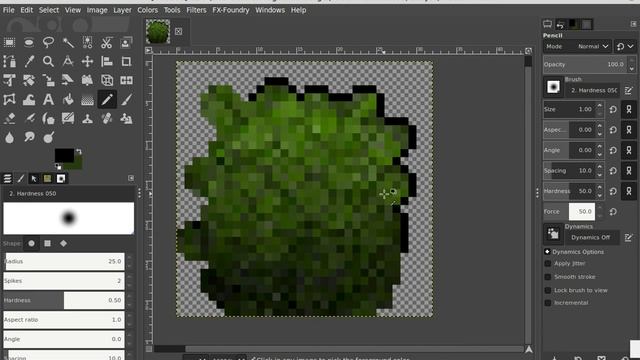This screenshot has width=640, height=360.
Task: Open the Layer menu
Action: (122, 10)
